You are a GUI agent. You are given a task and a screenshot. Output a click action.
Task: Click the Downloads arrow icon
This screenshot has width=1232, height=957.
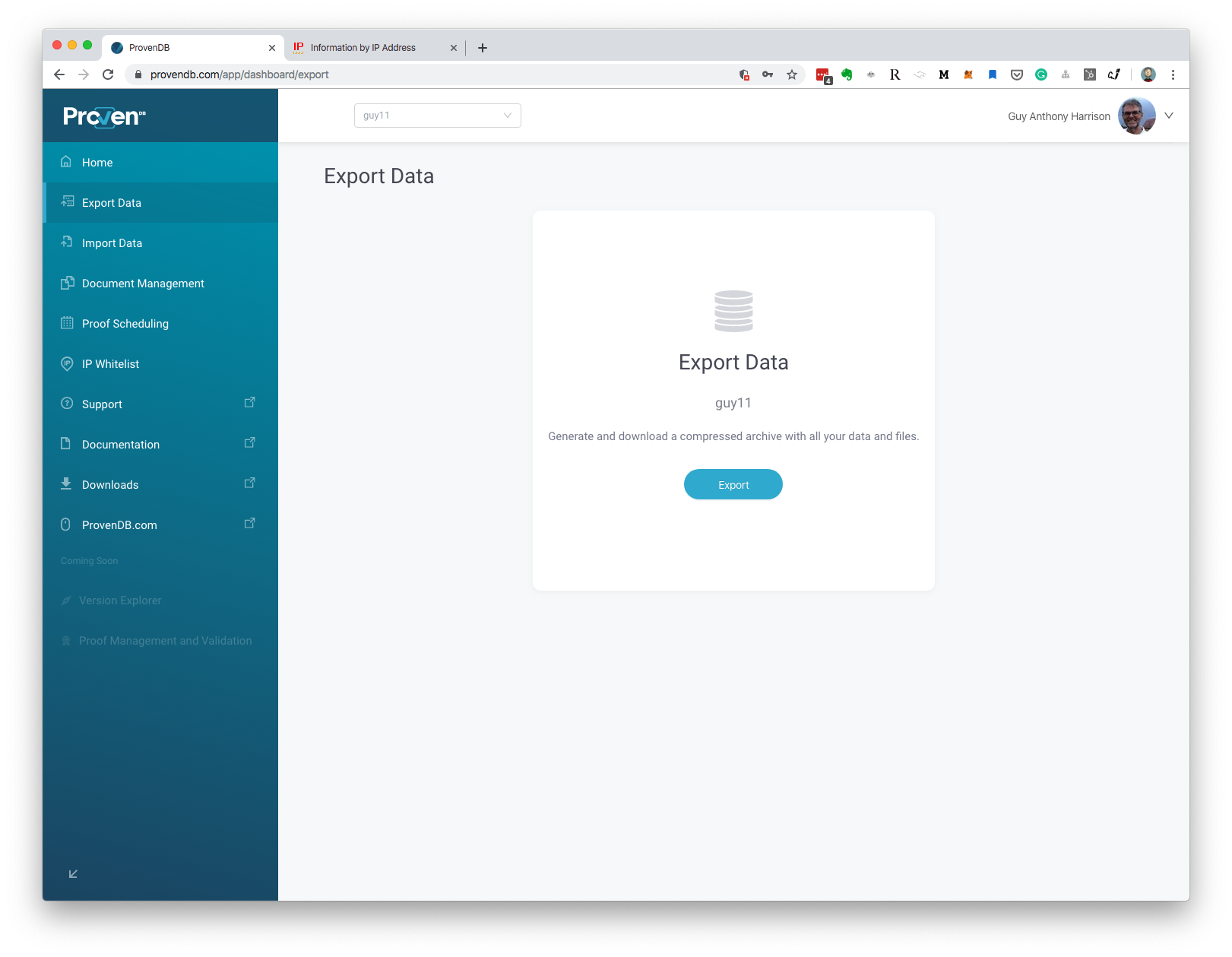coord(66,483)
